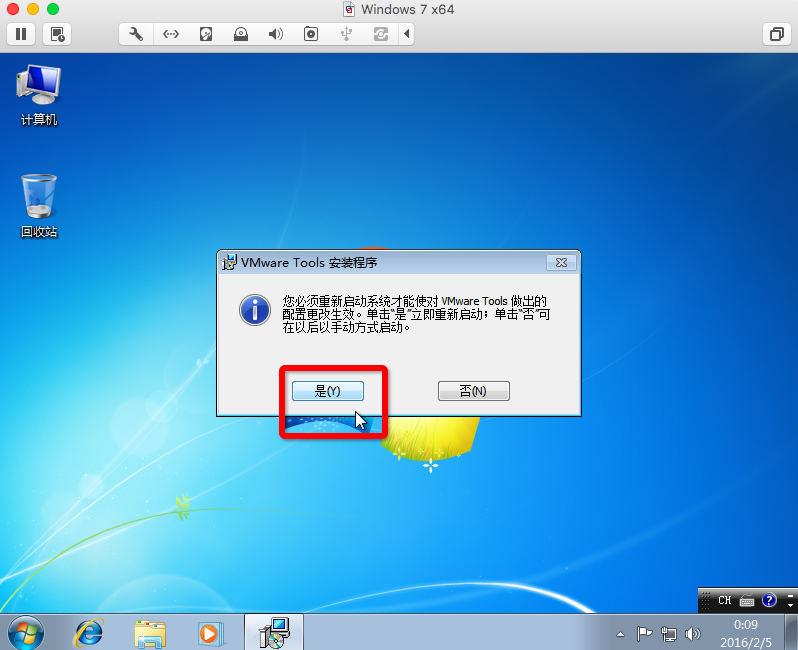Click the sound speaker toolbar icon

pyautogui.click(x=275, y=34)
